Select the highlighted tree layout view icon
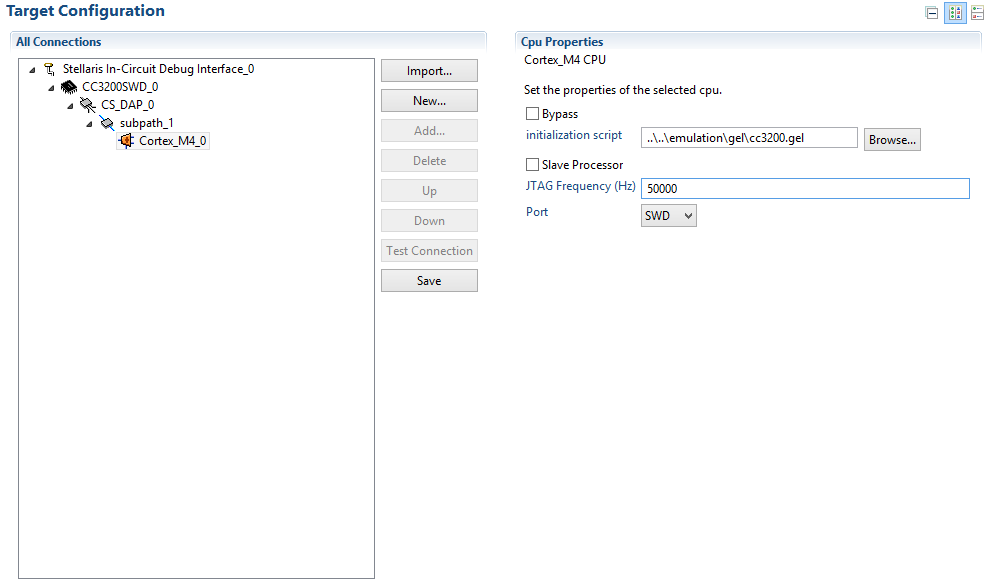 [x=955, y=13]
